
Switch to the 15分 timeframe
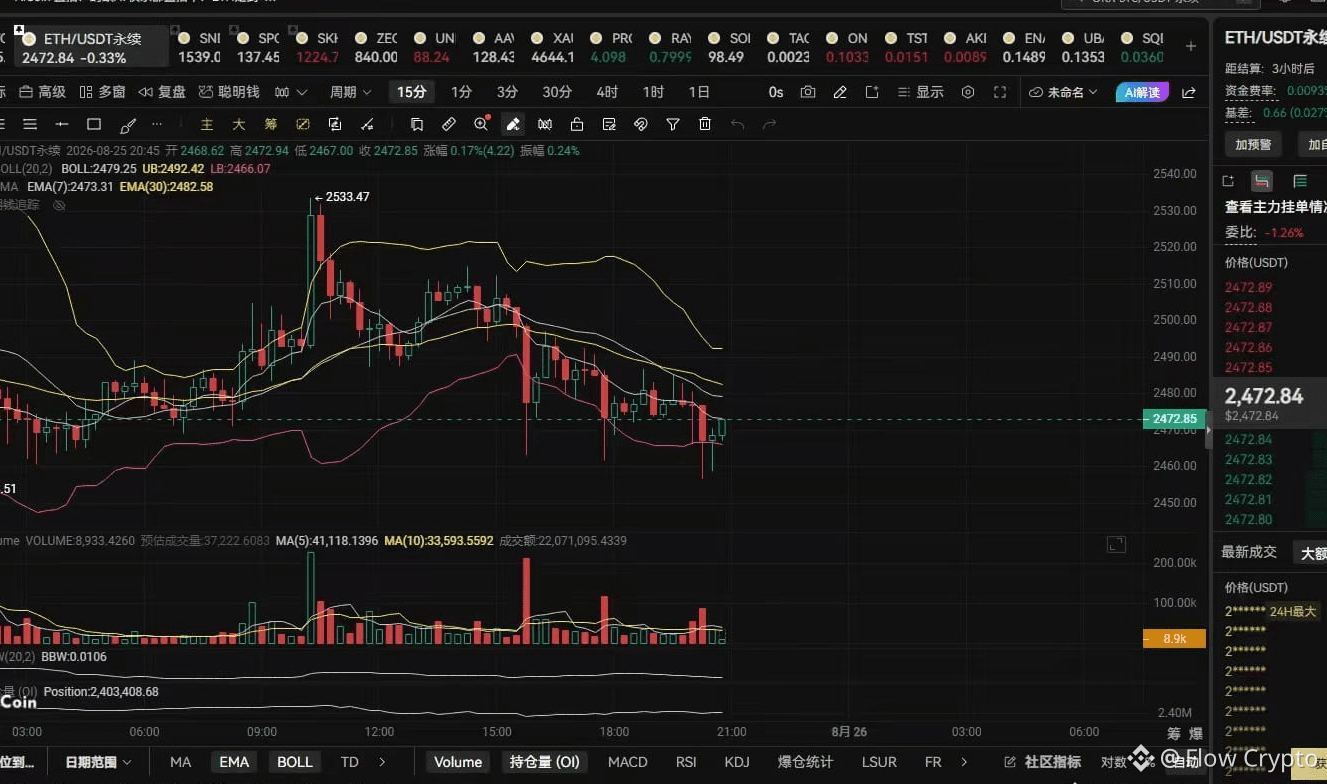tap(412, 92)
